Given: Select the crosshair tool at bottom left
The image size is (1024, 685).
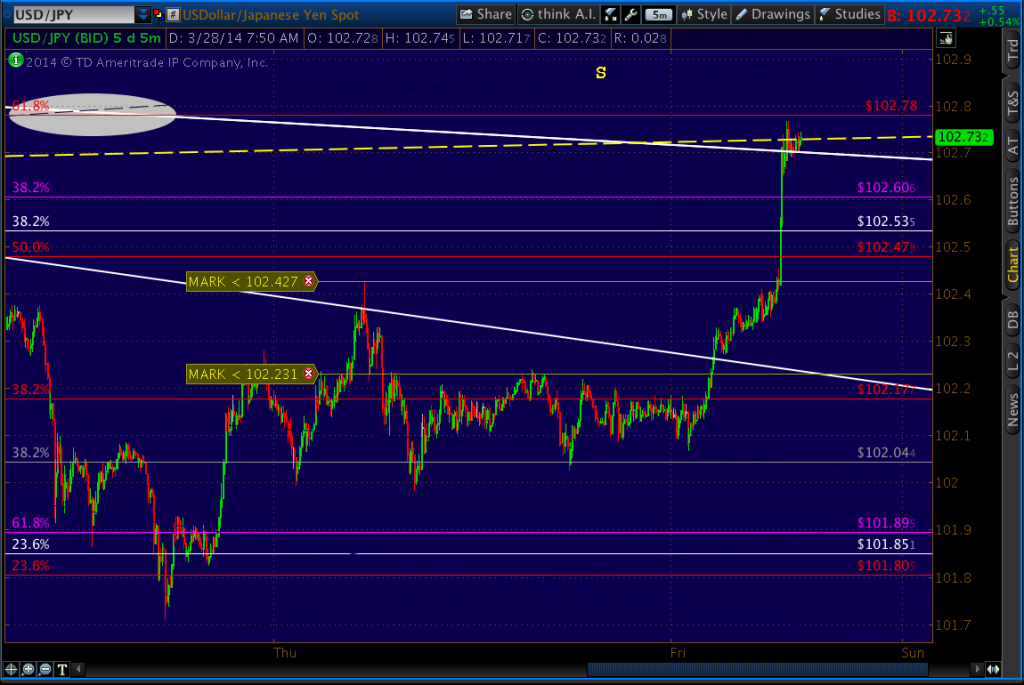Looking at the screenshot, I should (10, 668).
